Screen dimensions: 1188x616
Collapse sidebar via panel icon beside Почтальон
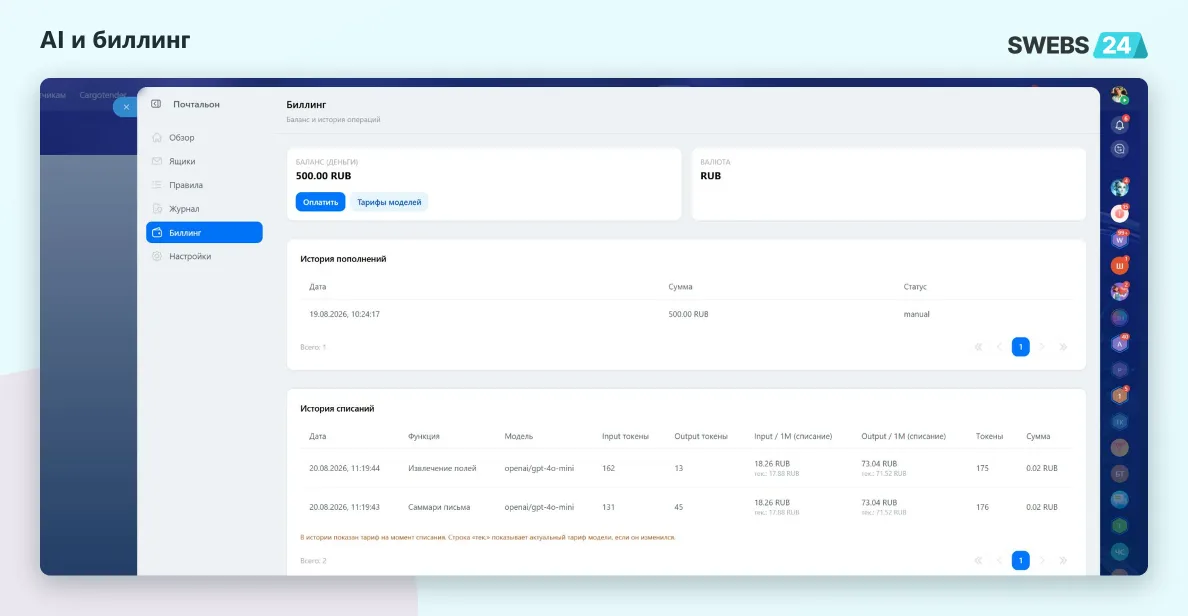point(156,104)
